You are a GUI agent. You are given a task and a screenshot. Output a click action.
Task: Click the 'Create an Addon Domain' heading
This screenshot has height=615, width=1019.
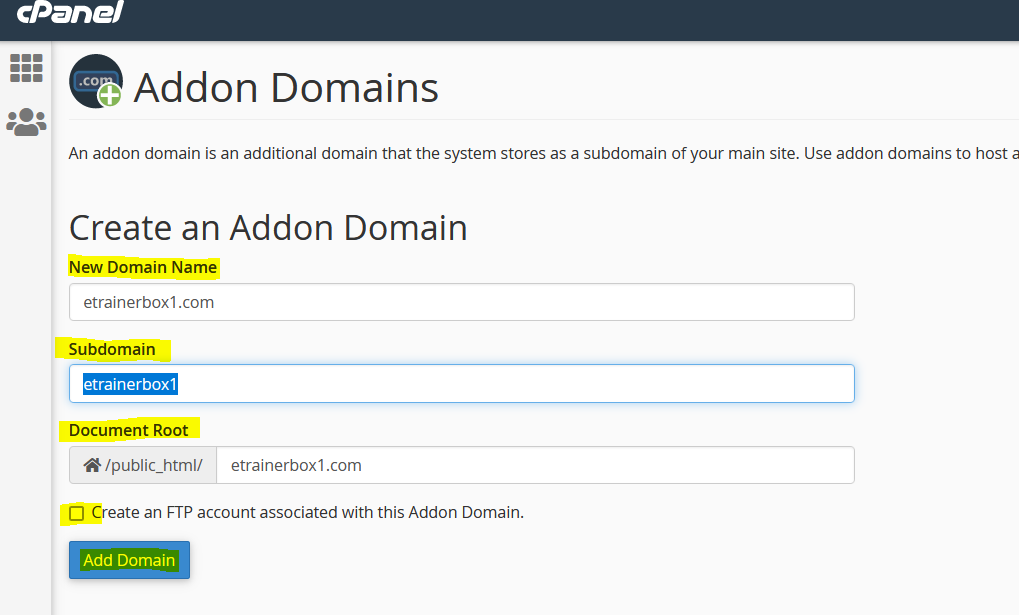[268, 228]
